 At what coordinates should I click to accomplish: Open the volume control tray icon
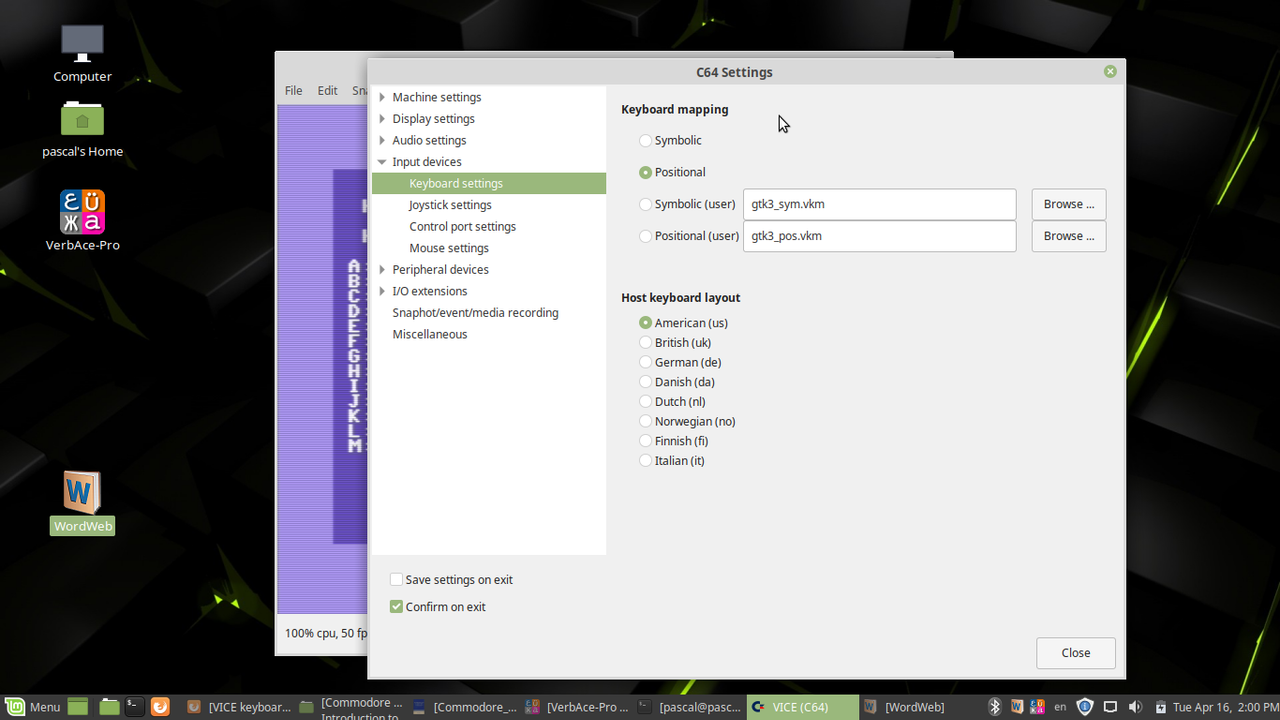1135,707
